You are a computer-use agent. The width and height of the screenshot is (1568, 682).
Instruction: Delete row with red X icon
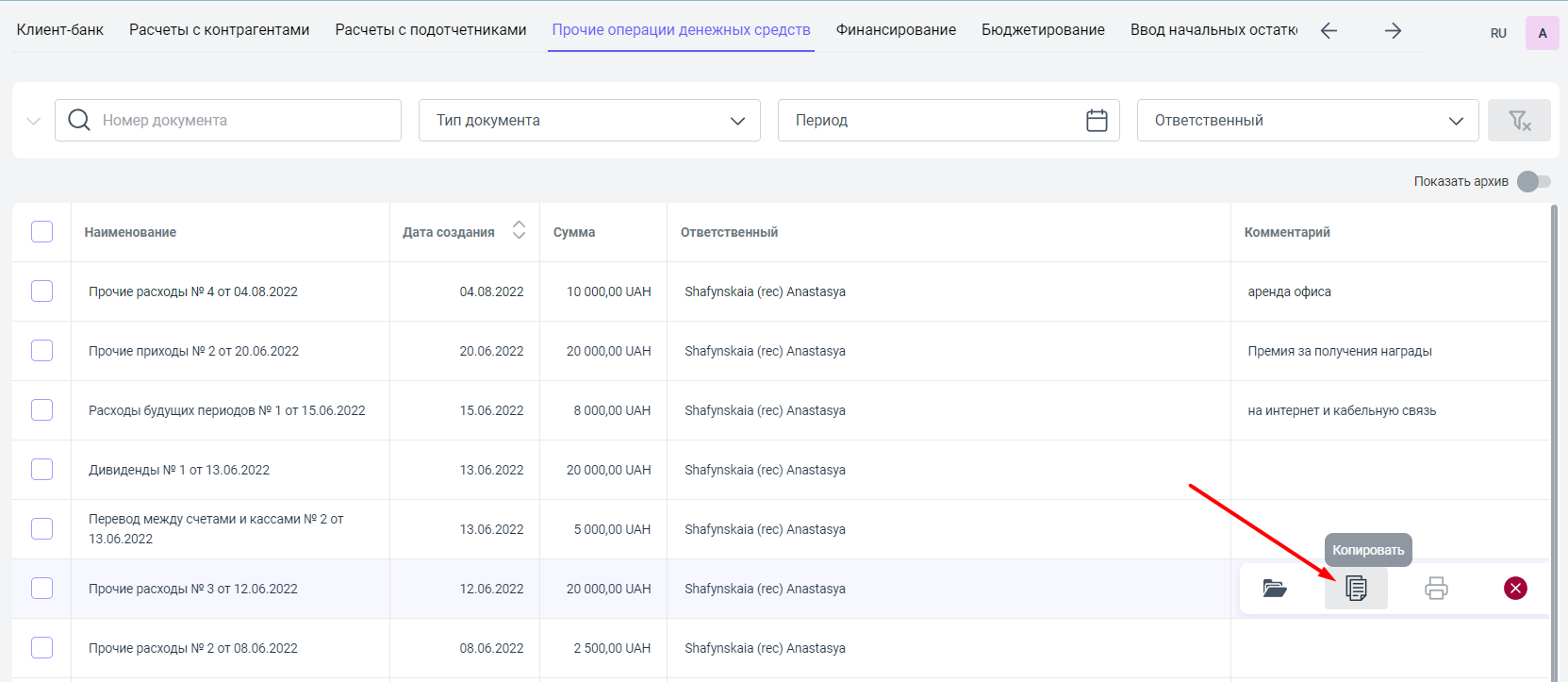pyautogui.click(x=1515, y=589)
